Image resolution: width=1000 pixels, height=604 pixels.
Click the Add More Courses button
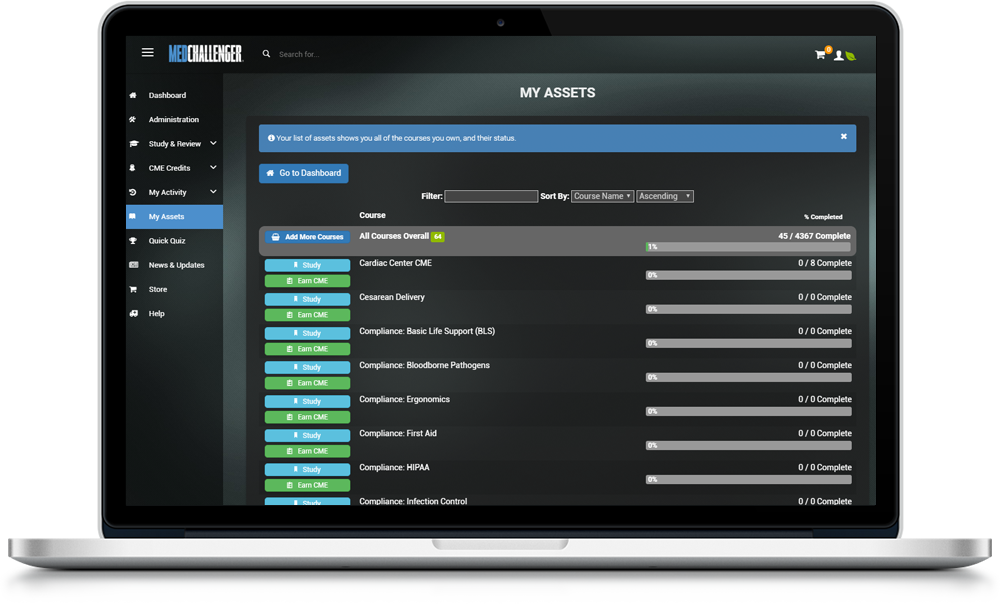tap(307, 237)
